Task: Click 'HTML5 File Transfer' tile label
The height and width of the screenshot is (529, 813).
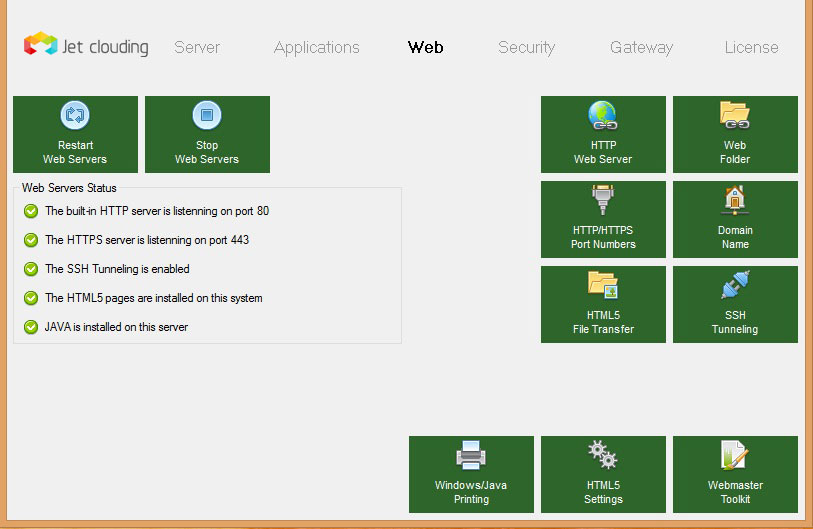Action: click(x=603, y=322)
